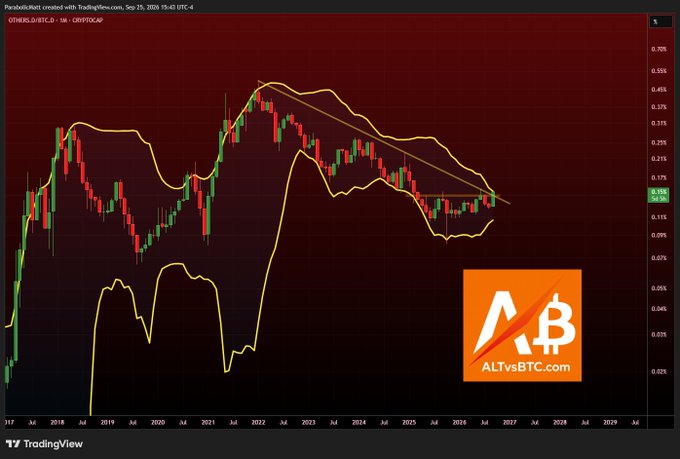Click the 2026 time axis label

(x=460, y=422)
